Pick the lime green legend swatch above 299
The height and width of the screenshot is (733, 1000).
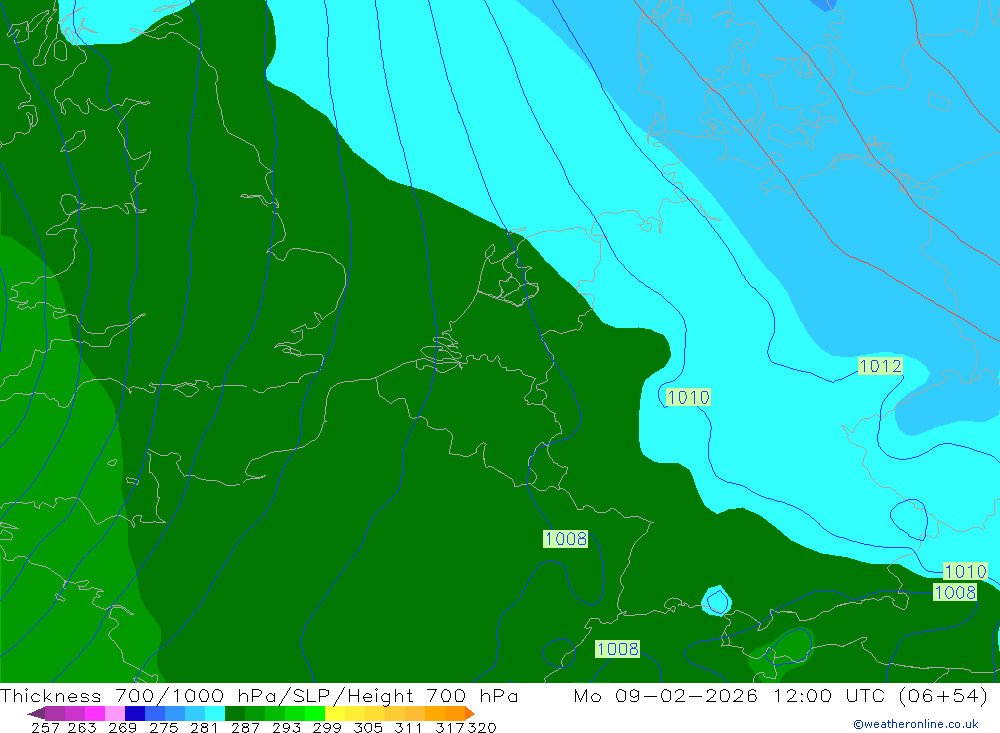315,713
